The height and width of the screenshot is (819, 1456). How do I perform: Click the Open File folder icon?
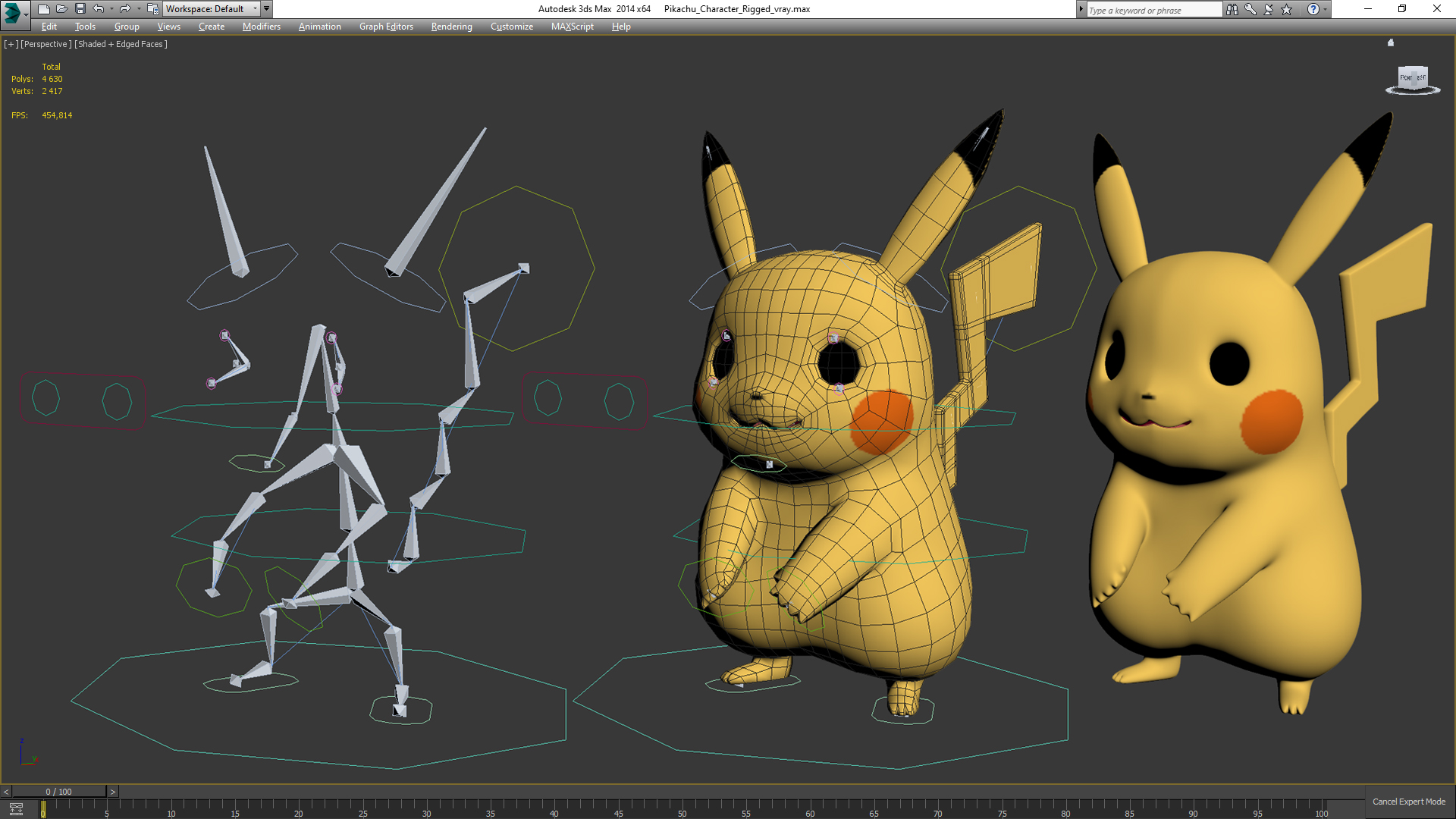pyautogui.click(x=61, y=9)
